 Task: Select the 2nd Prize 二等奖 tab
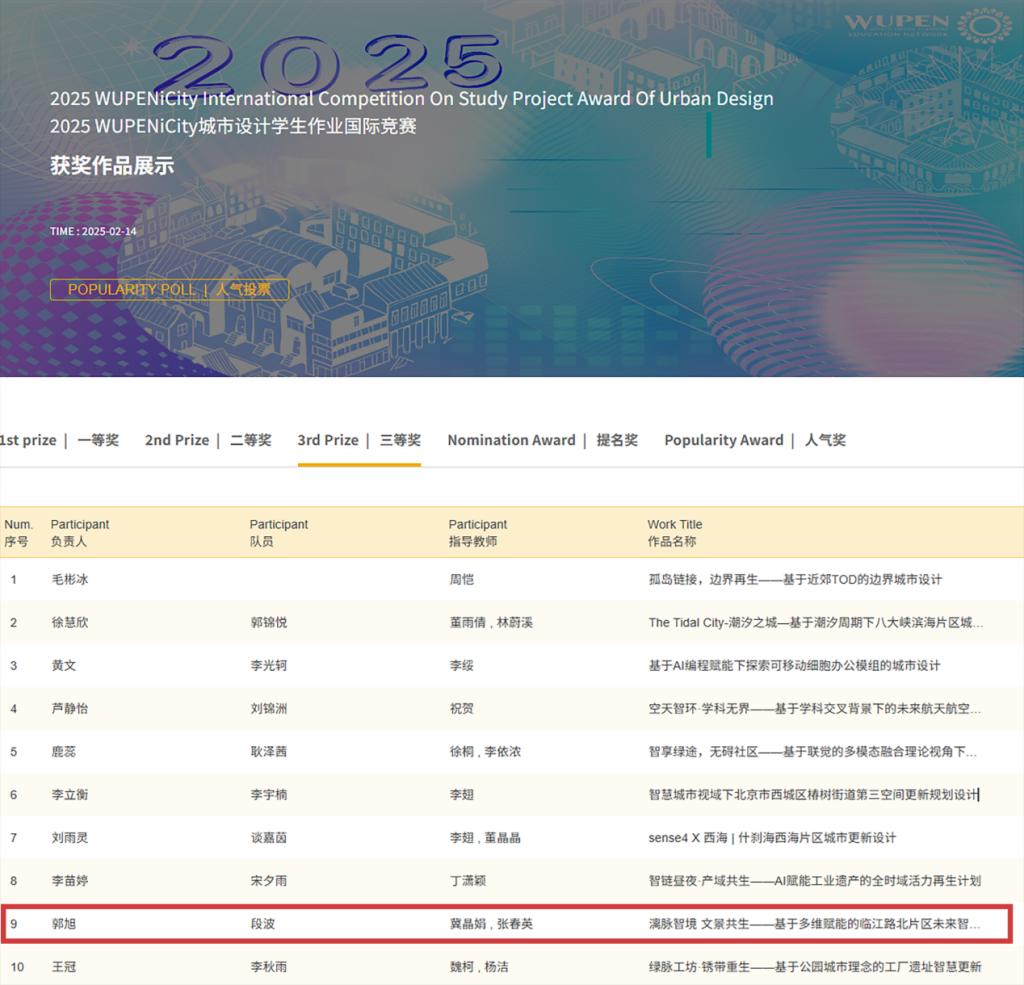pyautogui.click(x=208, y=440)
